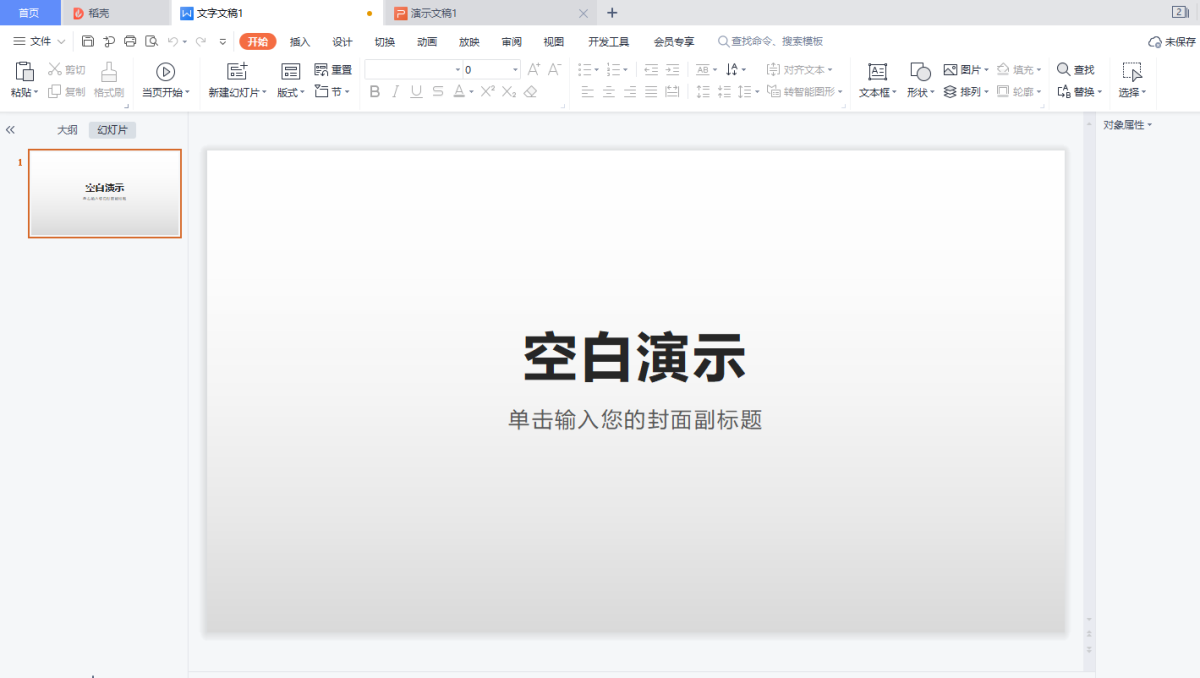Click the Print icon in quick access toolbar
The height and width of the screenshot is (678, 1200).
(x=130, y=41)
